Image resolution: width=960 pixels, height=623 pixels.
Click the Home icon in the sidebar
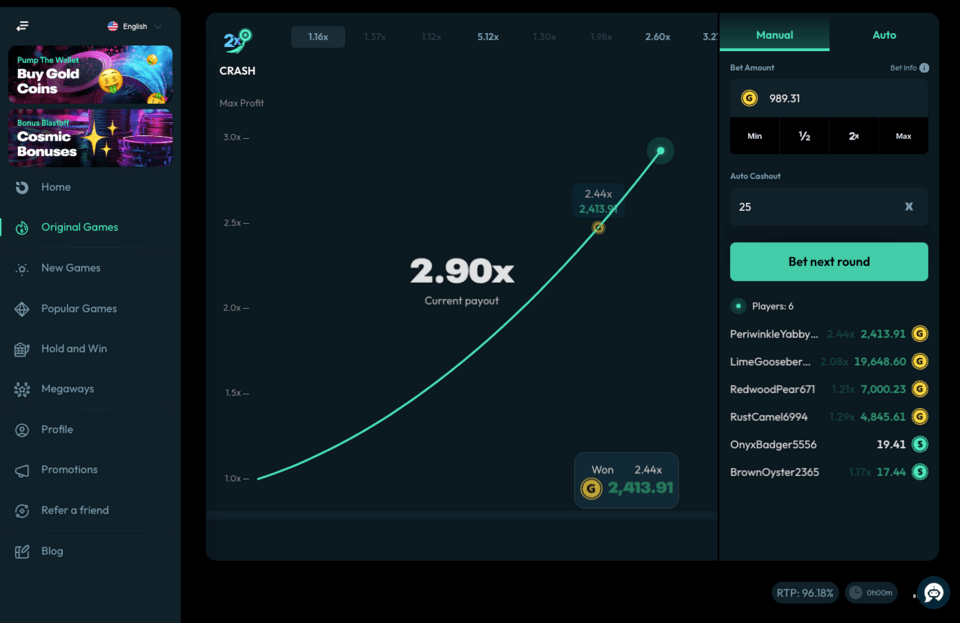(22, 187)
